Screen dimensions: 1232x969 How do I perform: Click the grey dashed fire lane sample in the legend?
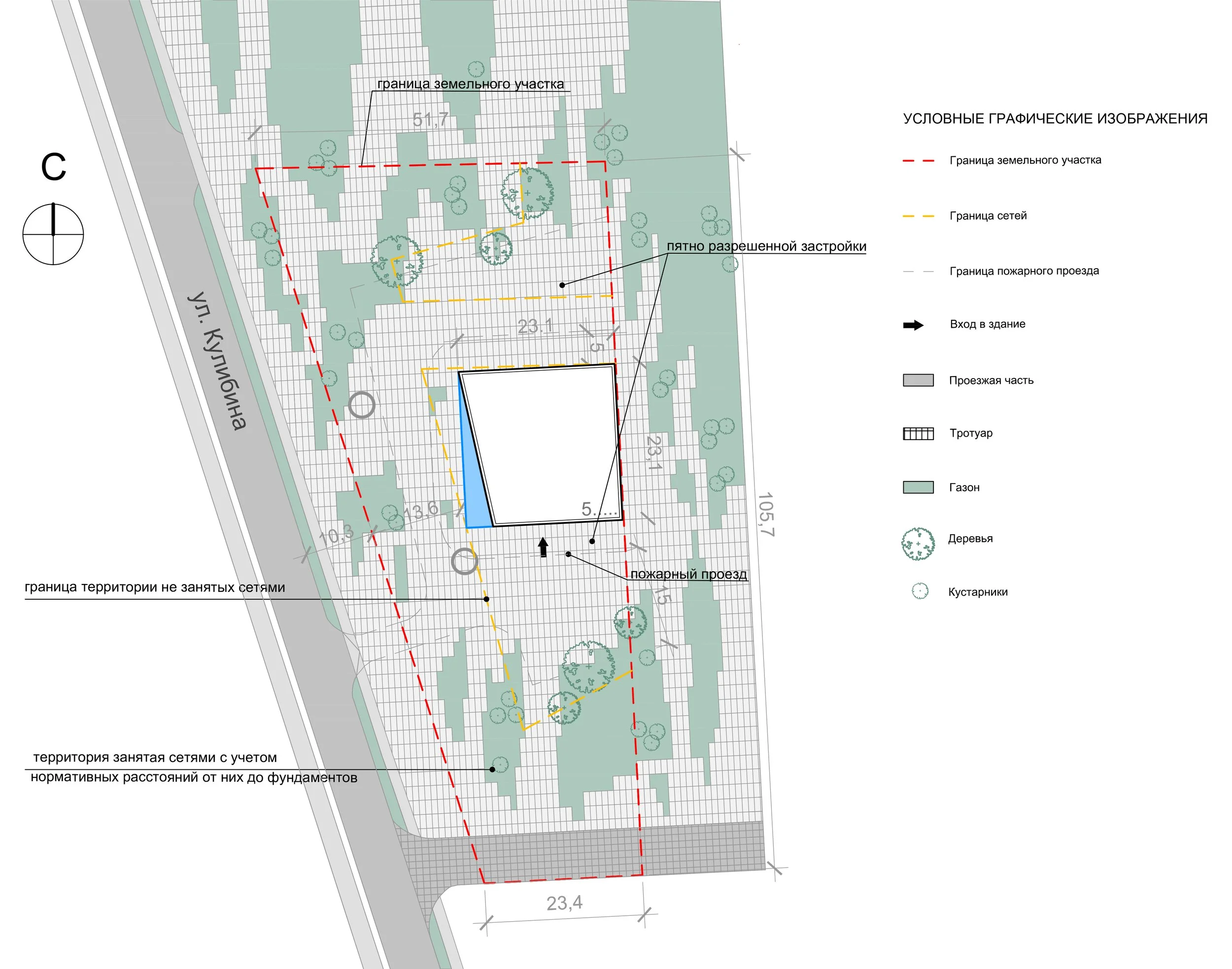click(x=918, y=272)
